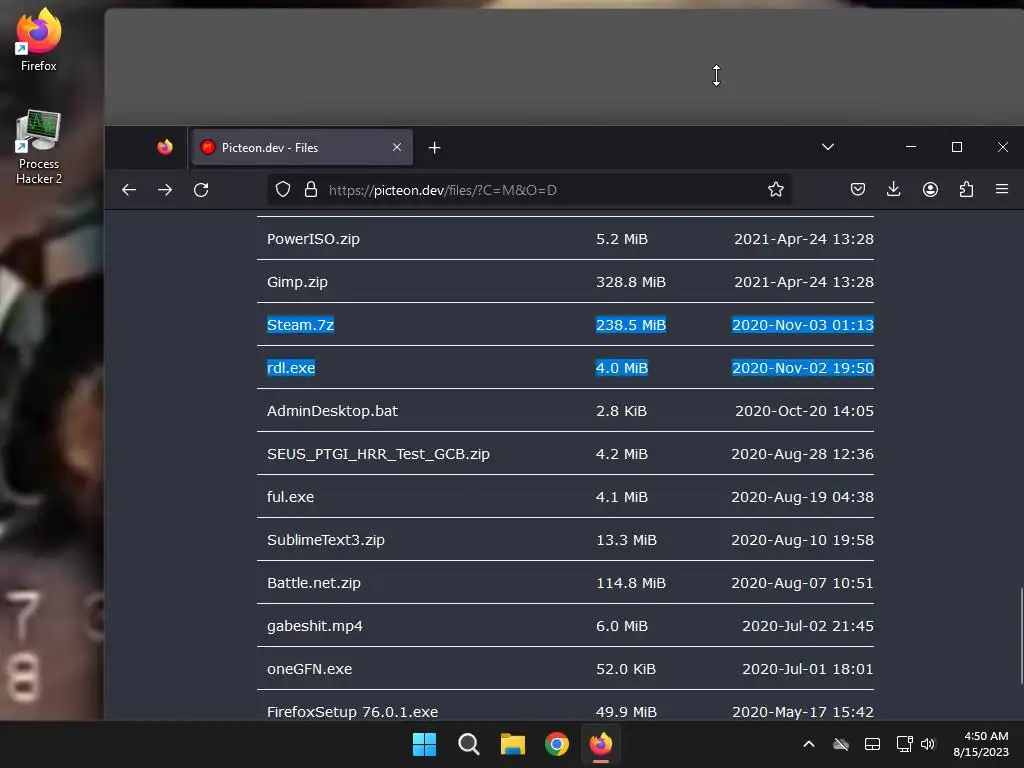Open the ful.exe link
1024x768 pixels.
(290, 497)
